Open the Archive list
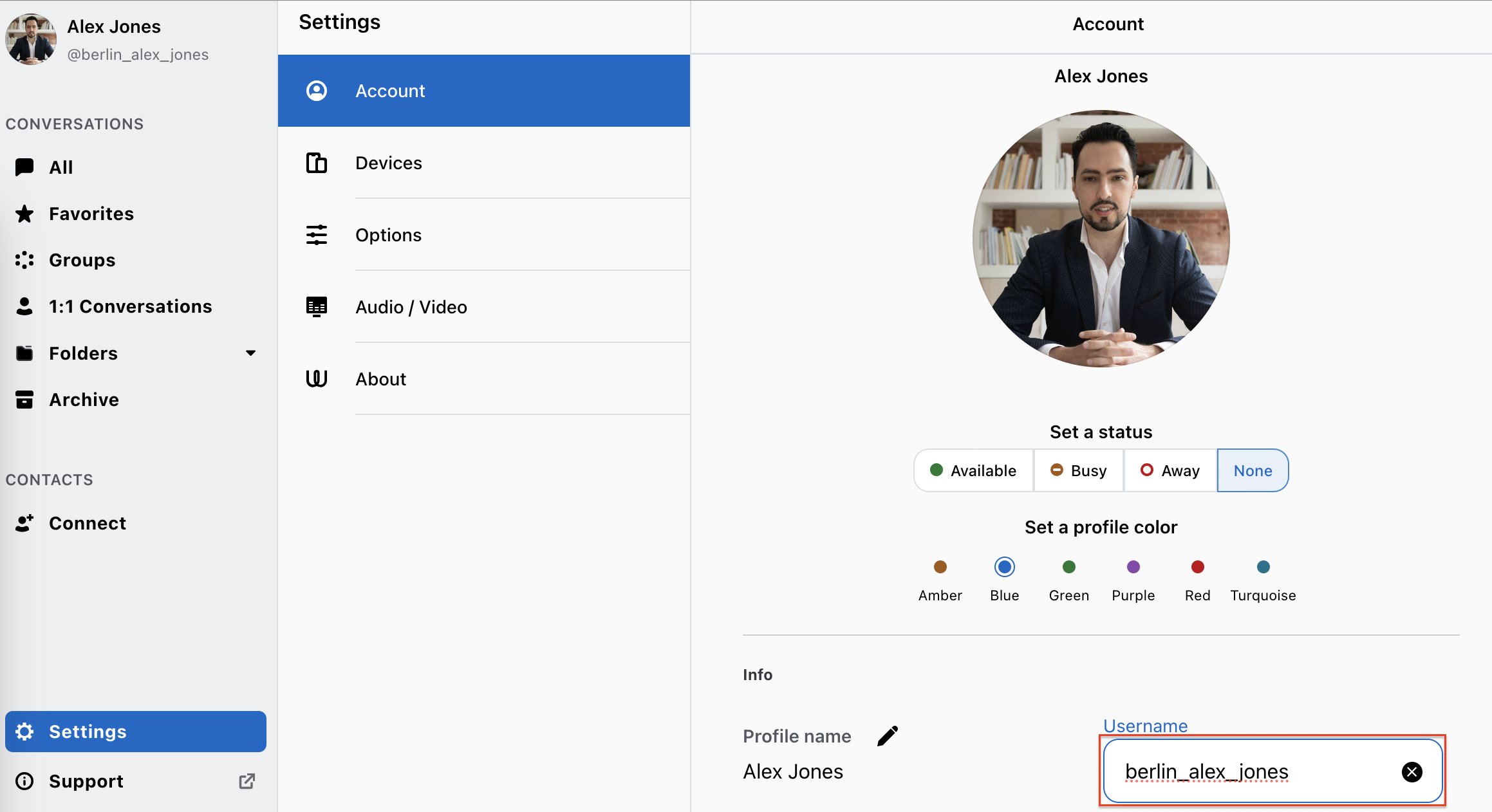This screenshot has width=1492, height=812. click(x=136, y=400)
